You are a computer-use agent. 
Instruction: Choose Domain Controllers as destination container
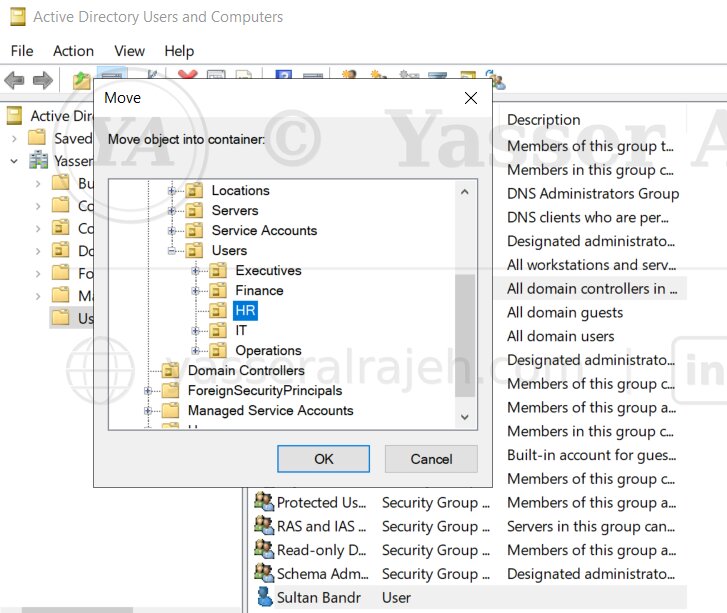246,370
